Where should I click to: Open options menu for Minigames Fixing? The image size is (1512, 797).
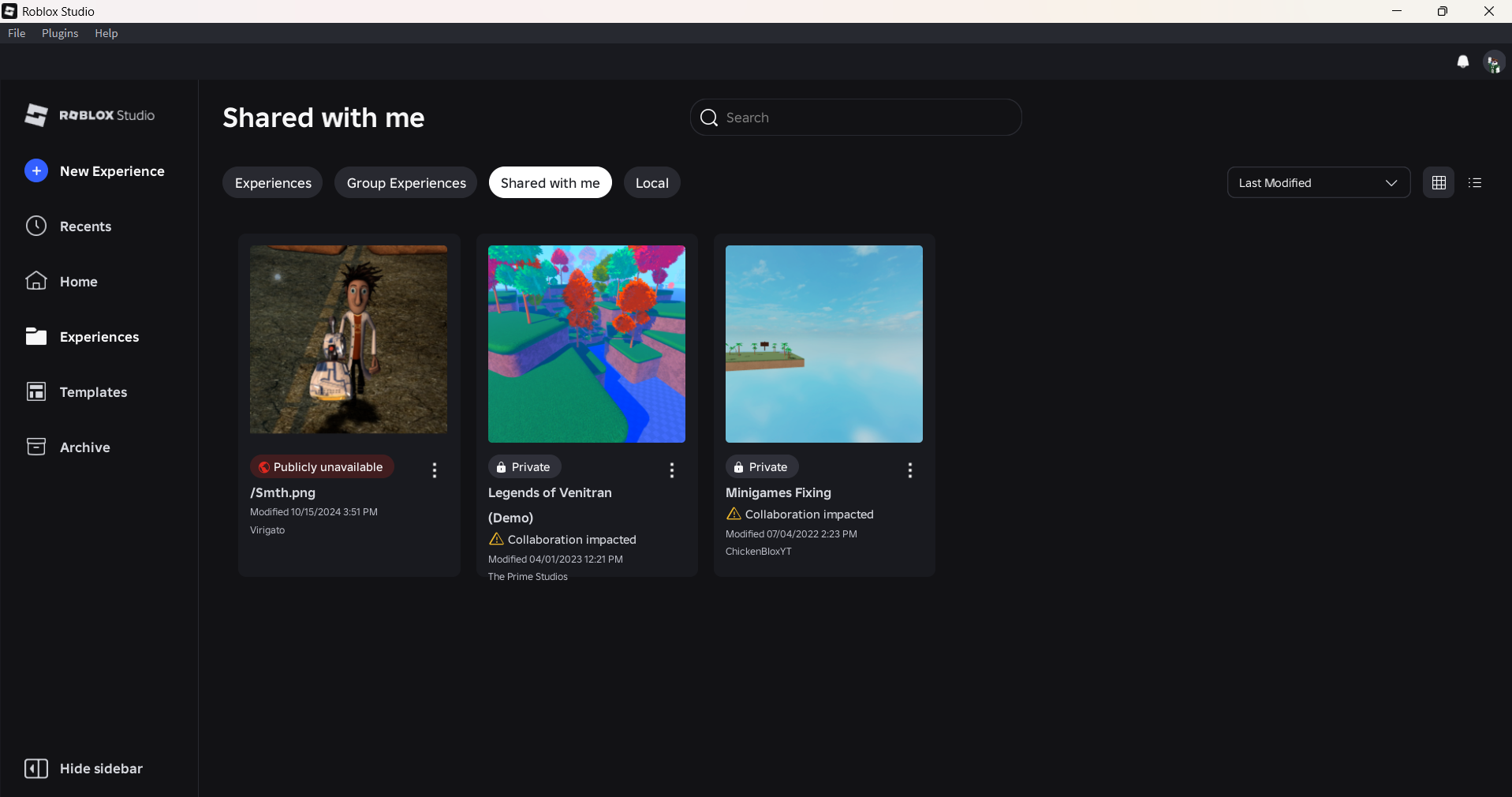[910, 470]
